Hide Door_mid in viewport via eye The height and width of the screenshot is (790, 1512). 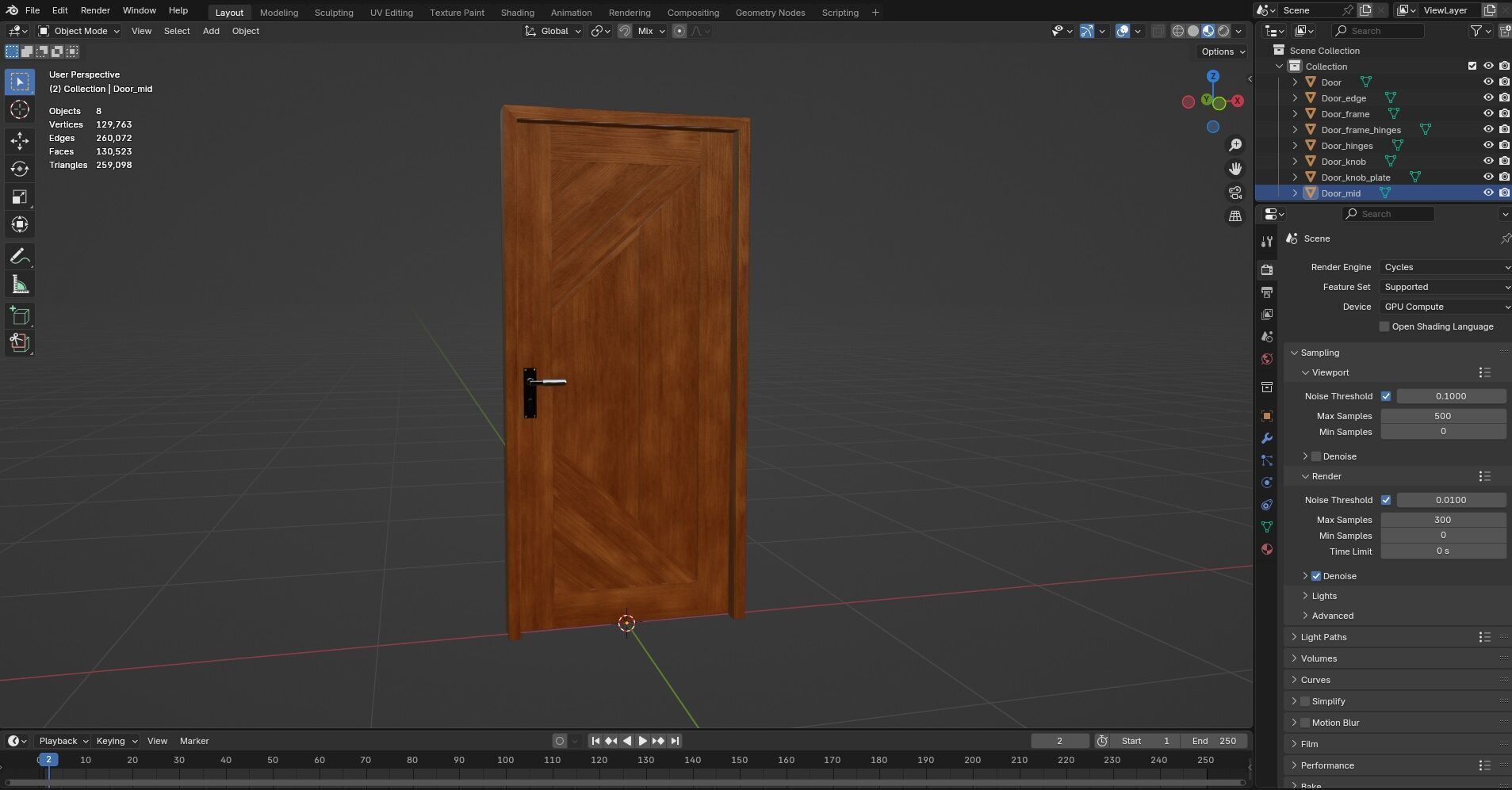pyautogui.click(x=1488, y=193)
